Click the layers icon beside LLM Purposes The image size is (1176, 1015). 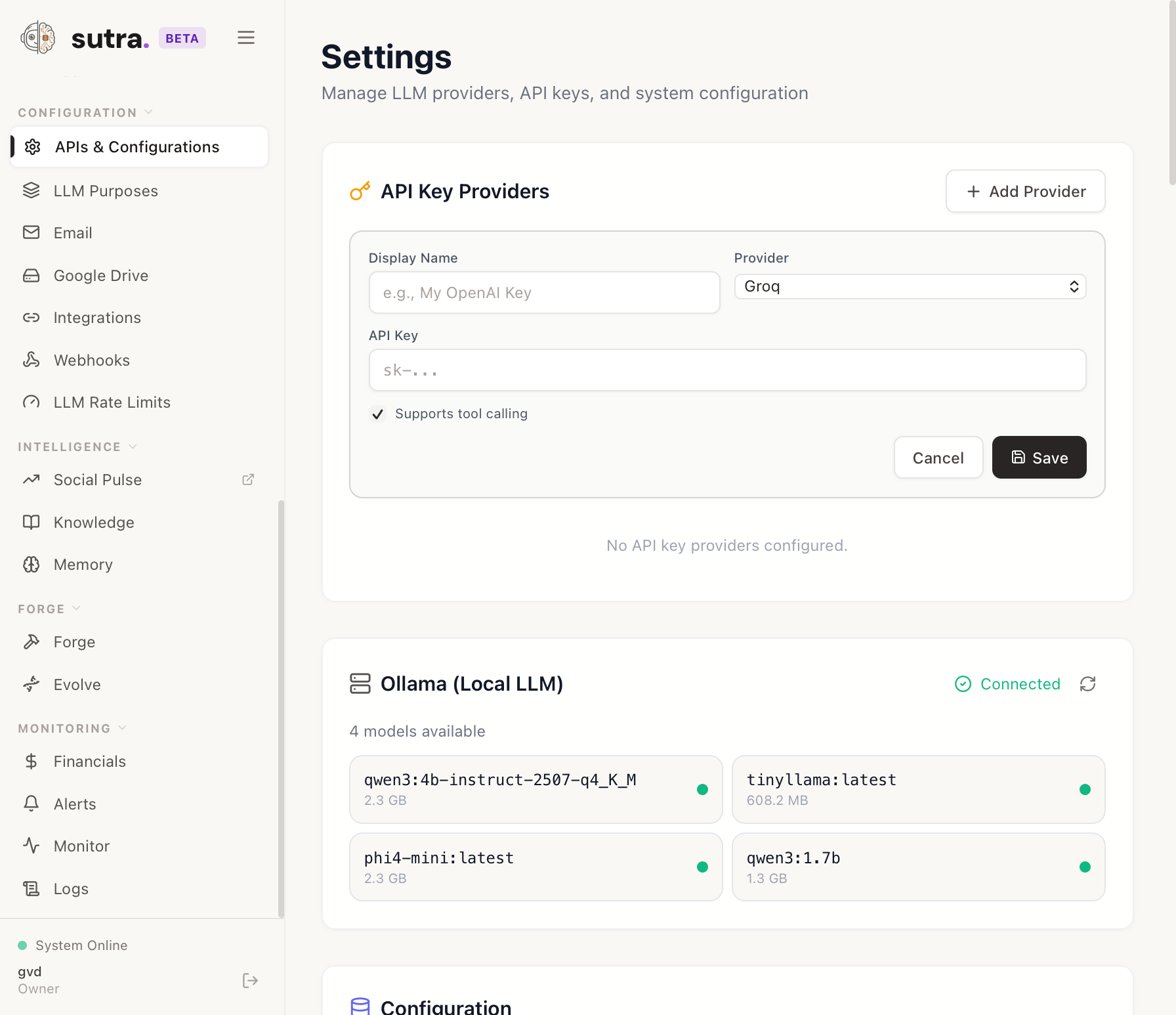point(31,190)
